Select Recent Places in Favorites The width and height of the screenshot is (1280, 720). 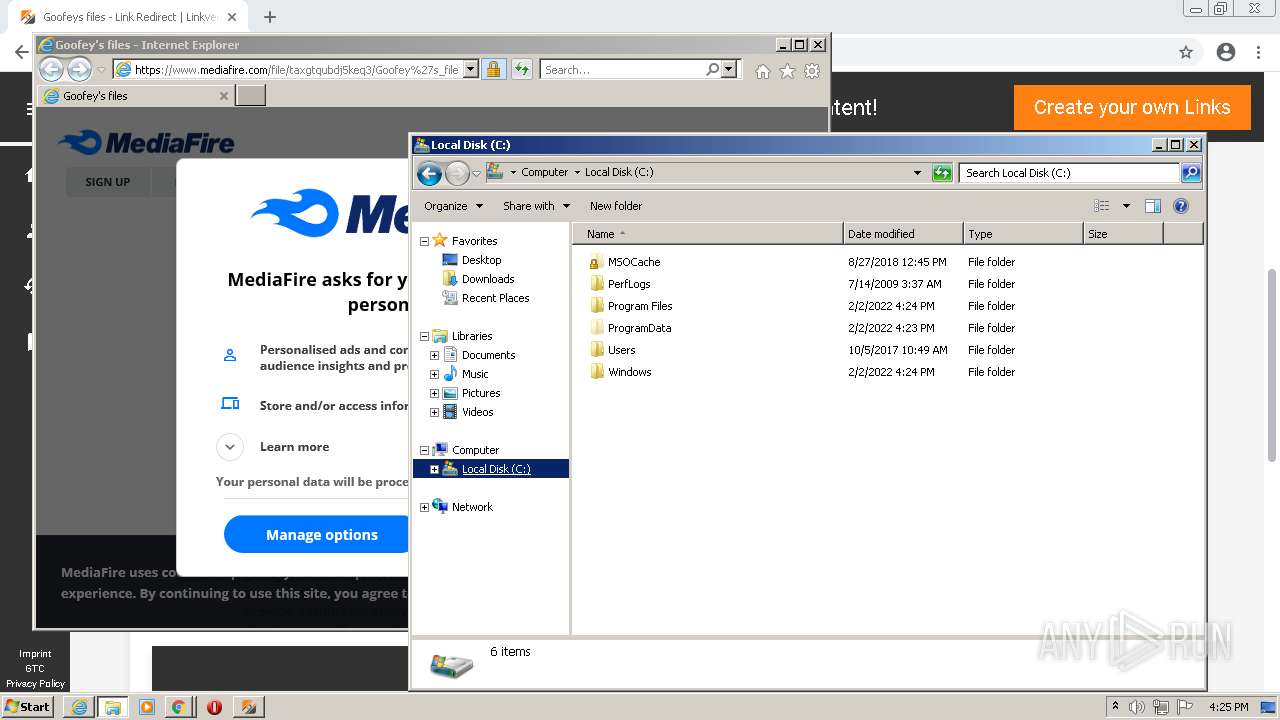tap(495, 298)
